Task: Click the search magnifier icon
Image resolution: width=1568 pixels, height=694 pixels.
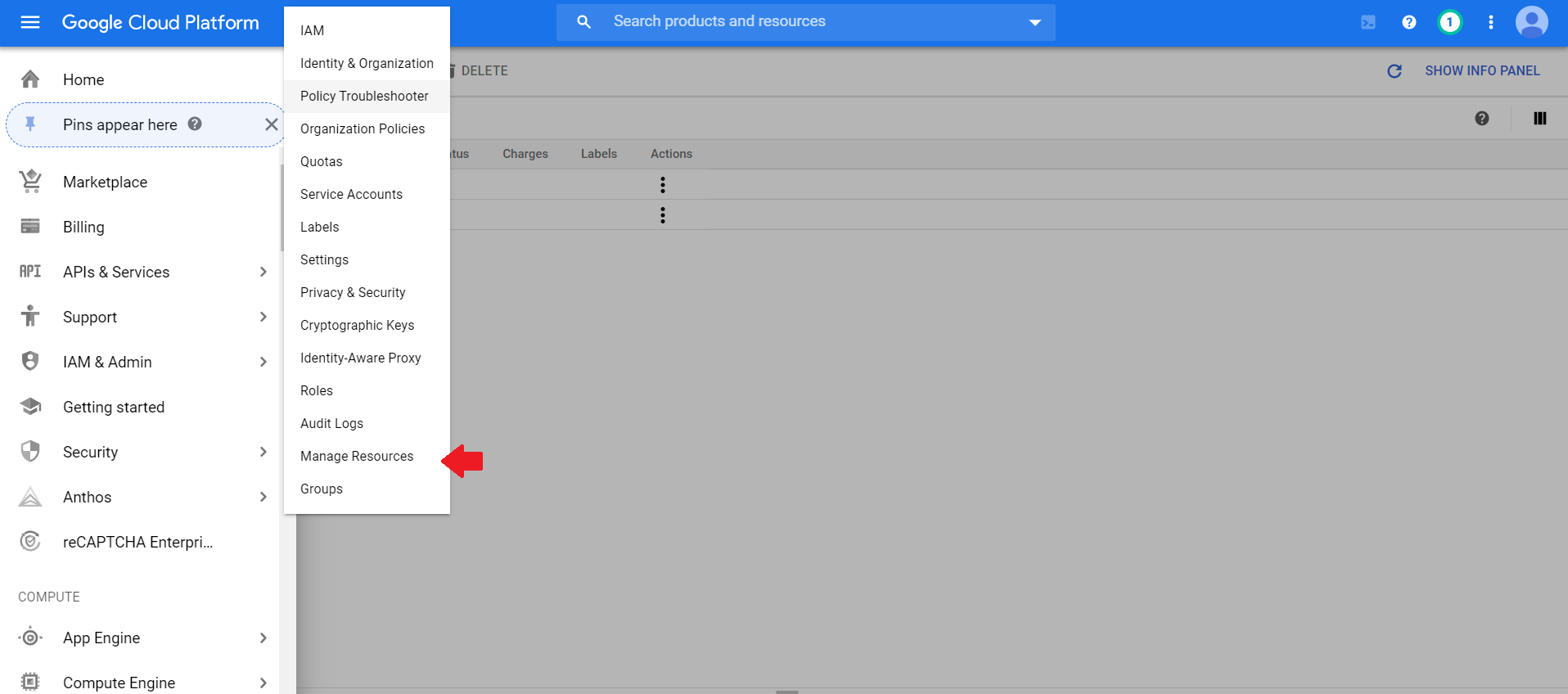Action: point(583,21)
